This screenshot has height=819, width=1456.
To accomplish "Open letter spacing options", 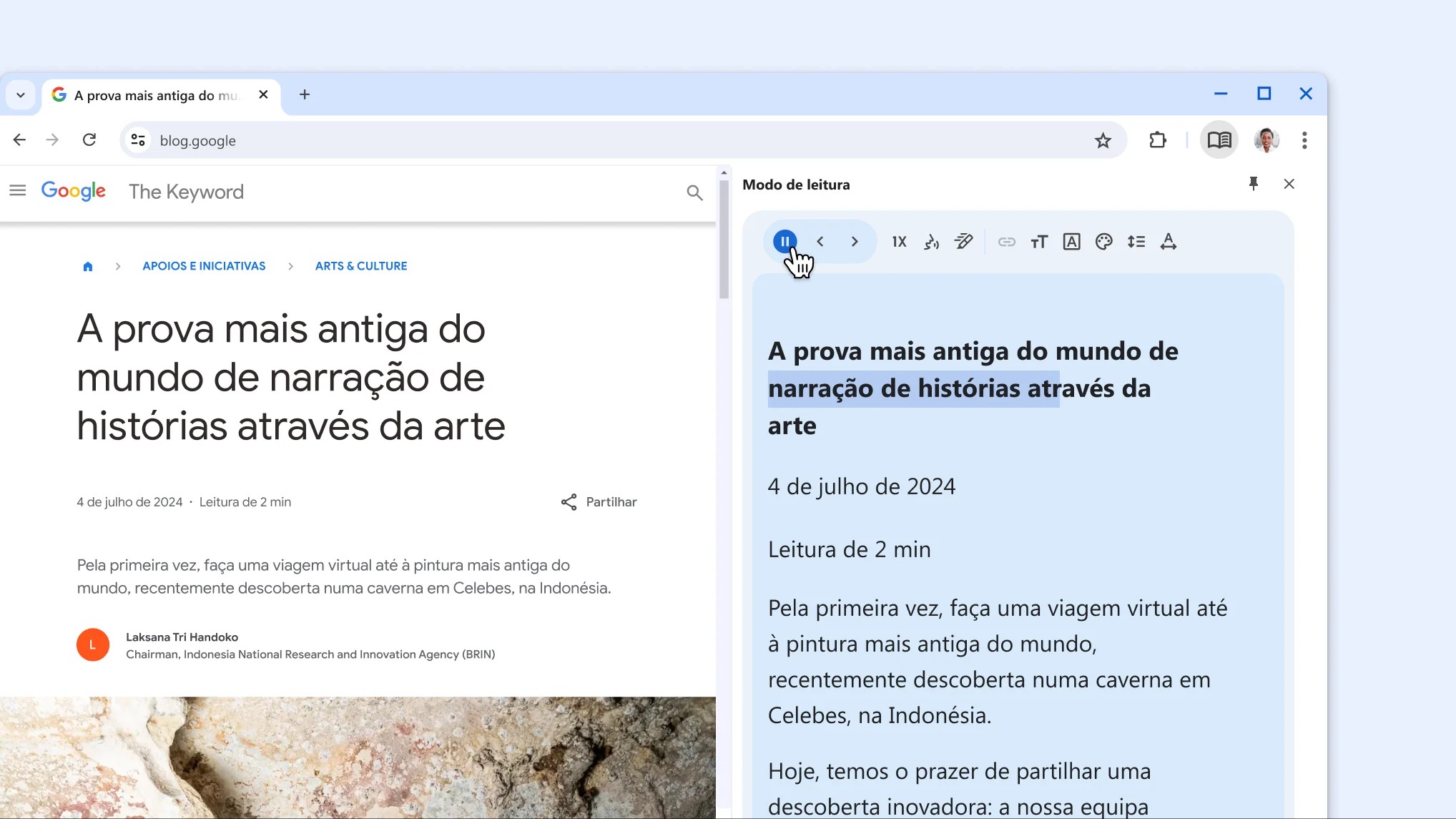I will click(1169, 242).
